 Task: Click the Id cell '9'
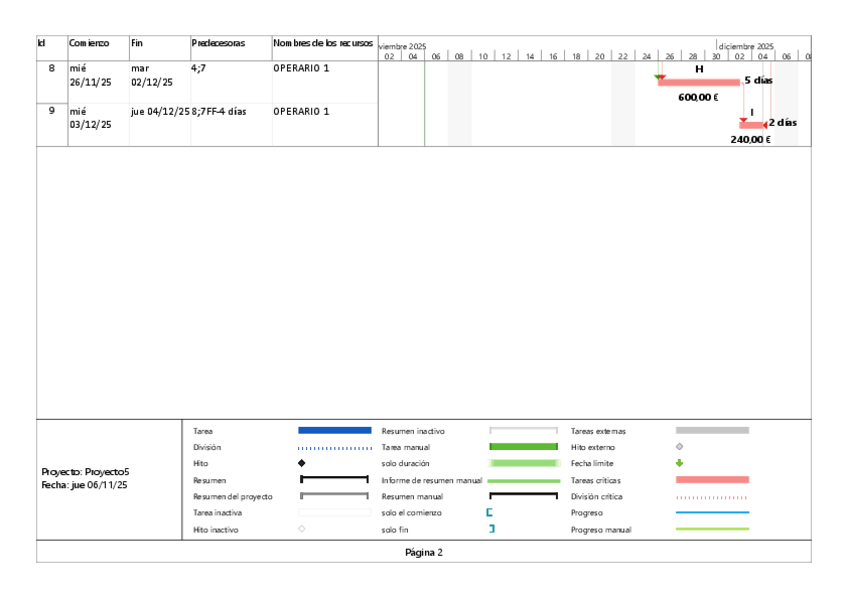[52, 111]
